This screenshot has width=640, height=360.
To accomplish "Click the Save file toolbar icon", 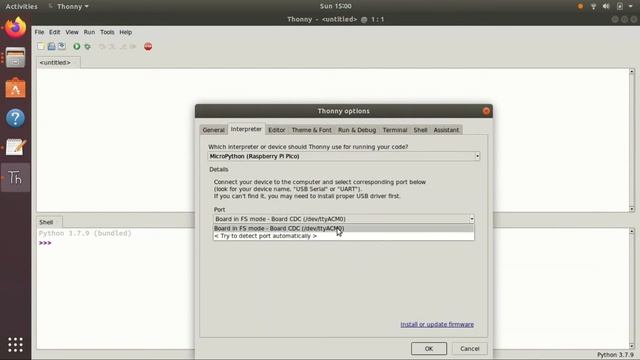I will point(62,47).
